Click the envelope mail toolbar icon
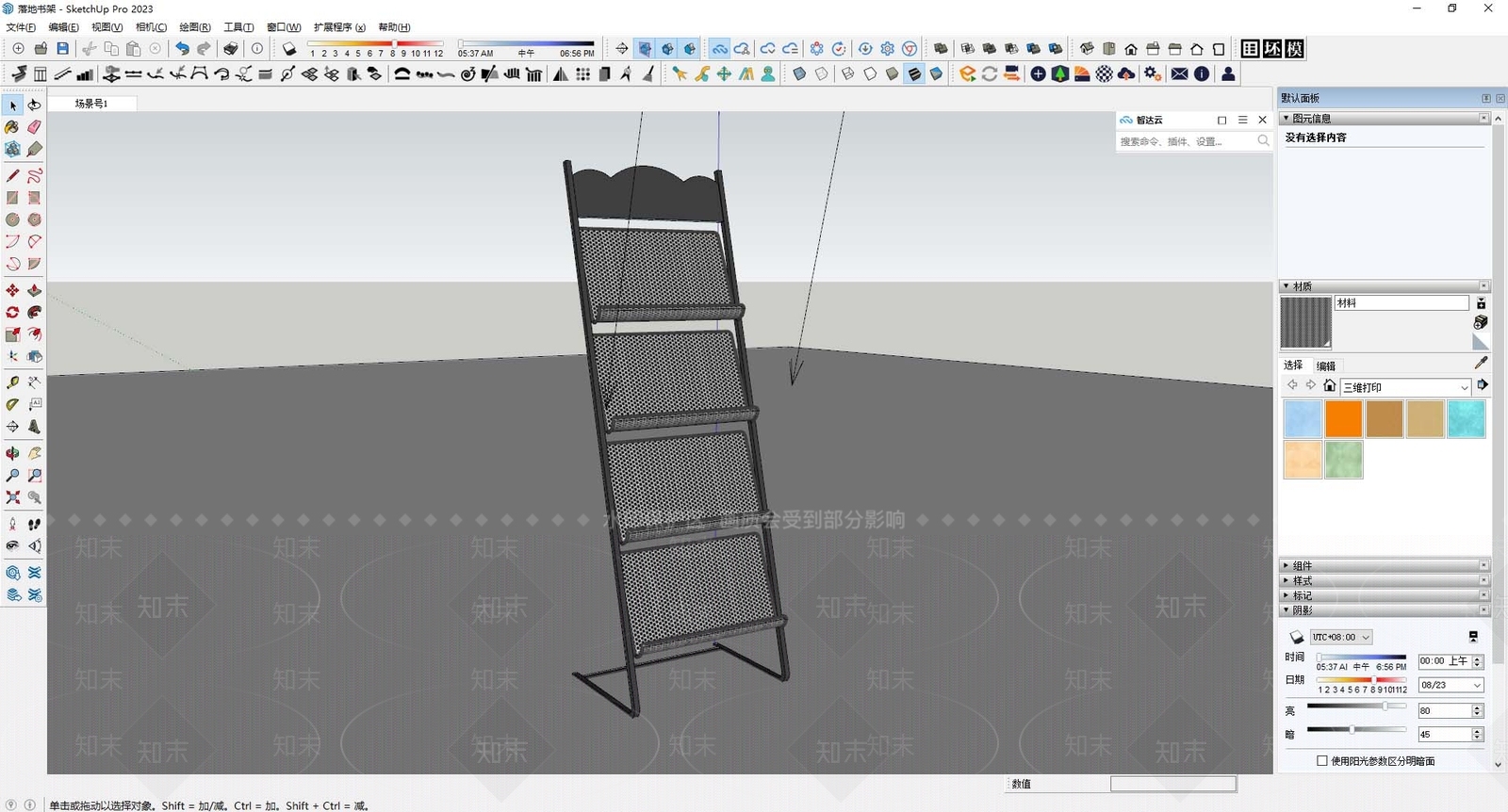The height and width of the screenshot is (812, 1508). (x=1180, y=73)
